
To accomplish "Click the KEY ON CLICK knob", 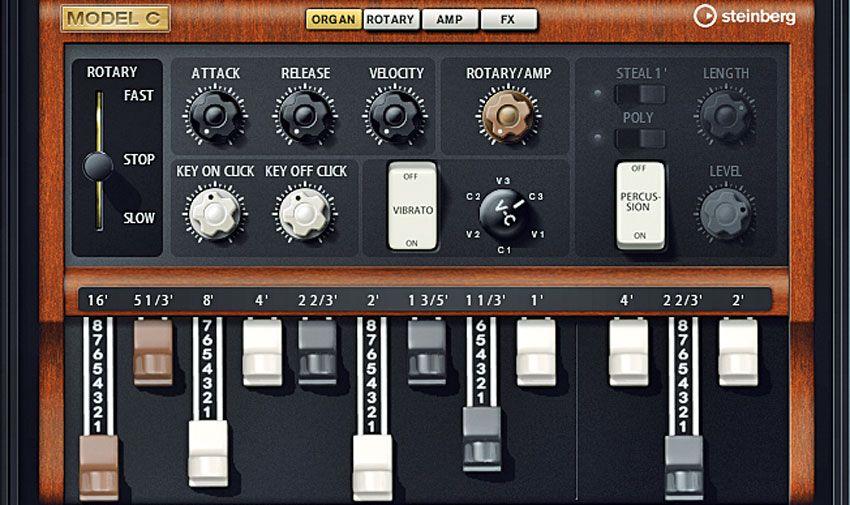I will (x=215, y=213).
